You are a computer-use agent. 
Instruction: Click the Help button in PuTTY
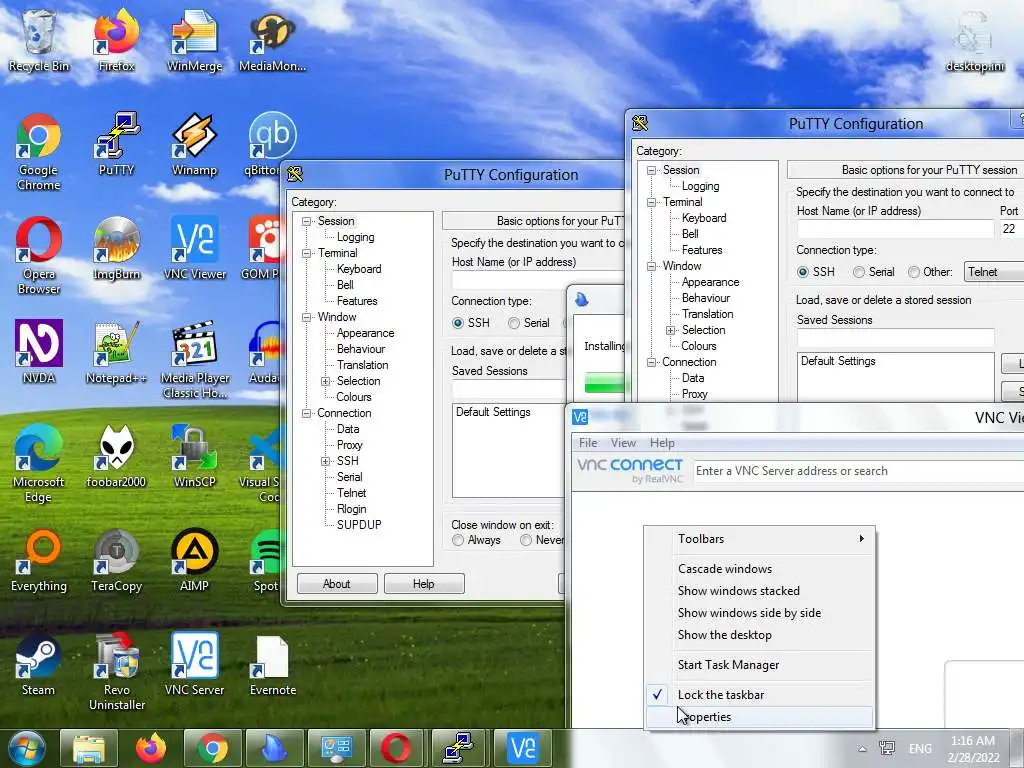pyautogui.click(x=424, y=584)
